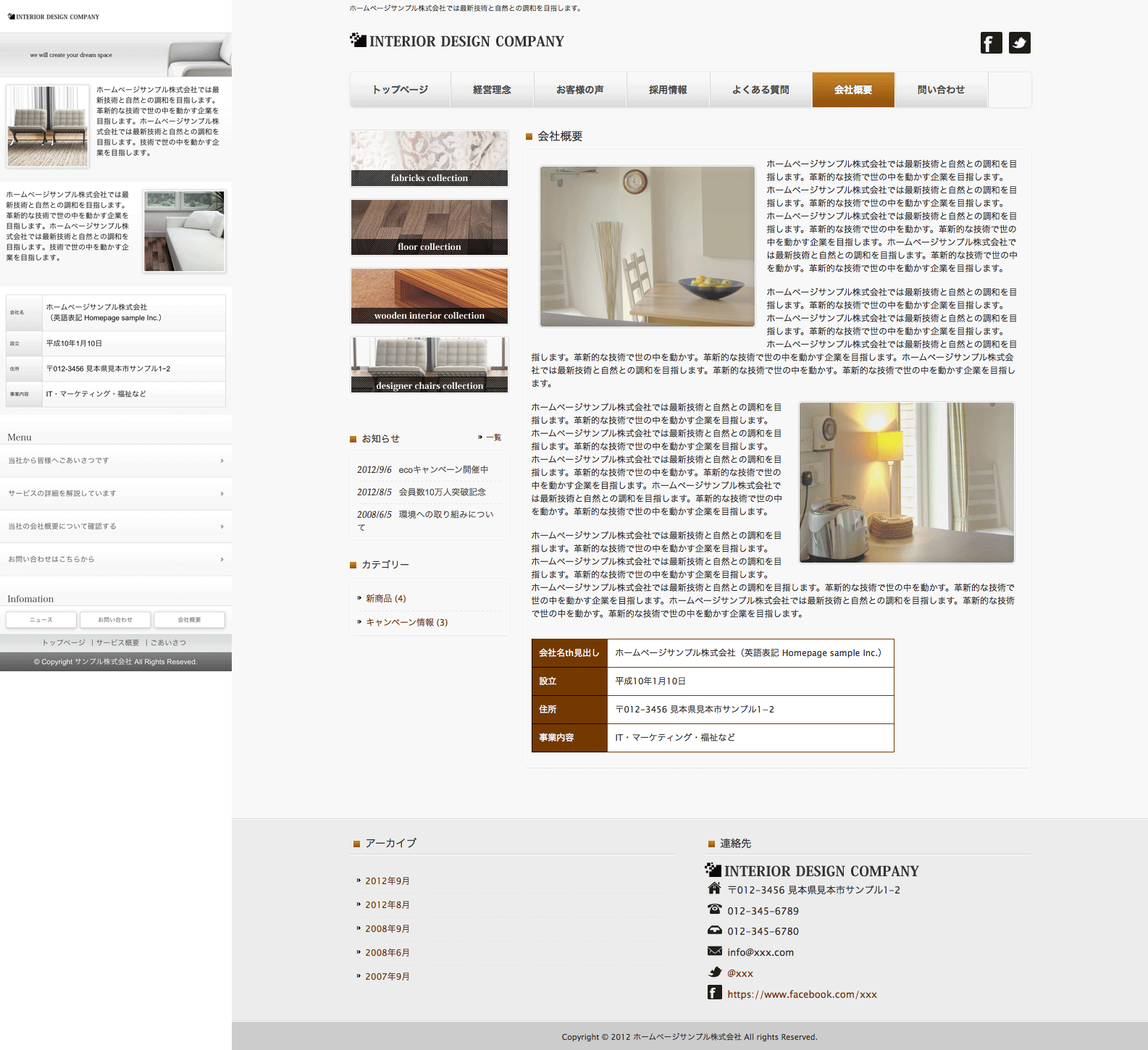Image resolution: width=1148 pixels, height=1050 pixels.
Task: Click the telephone icon beside 012-345-6789
Action: 714,910
